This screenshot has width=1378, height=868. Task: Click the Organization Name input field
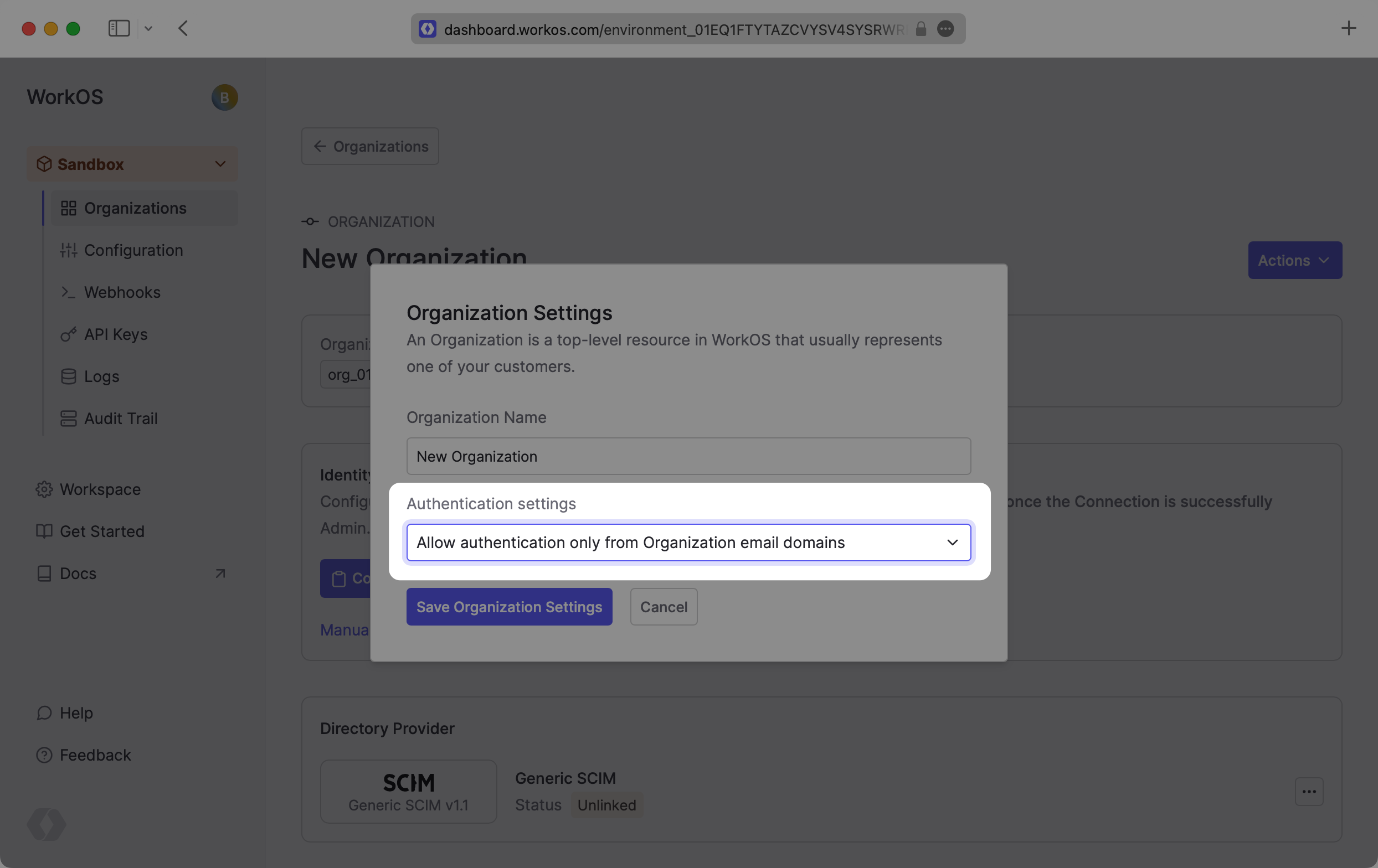click(x=688, y=456)
